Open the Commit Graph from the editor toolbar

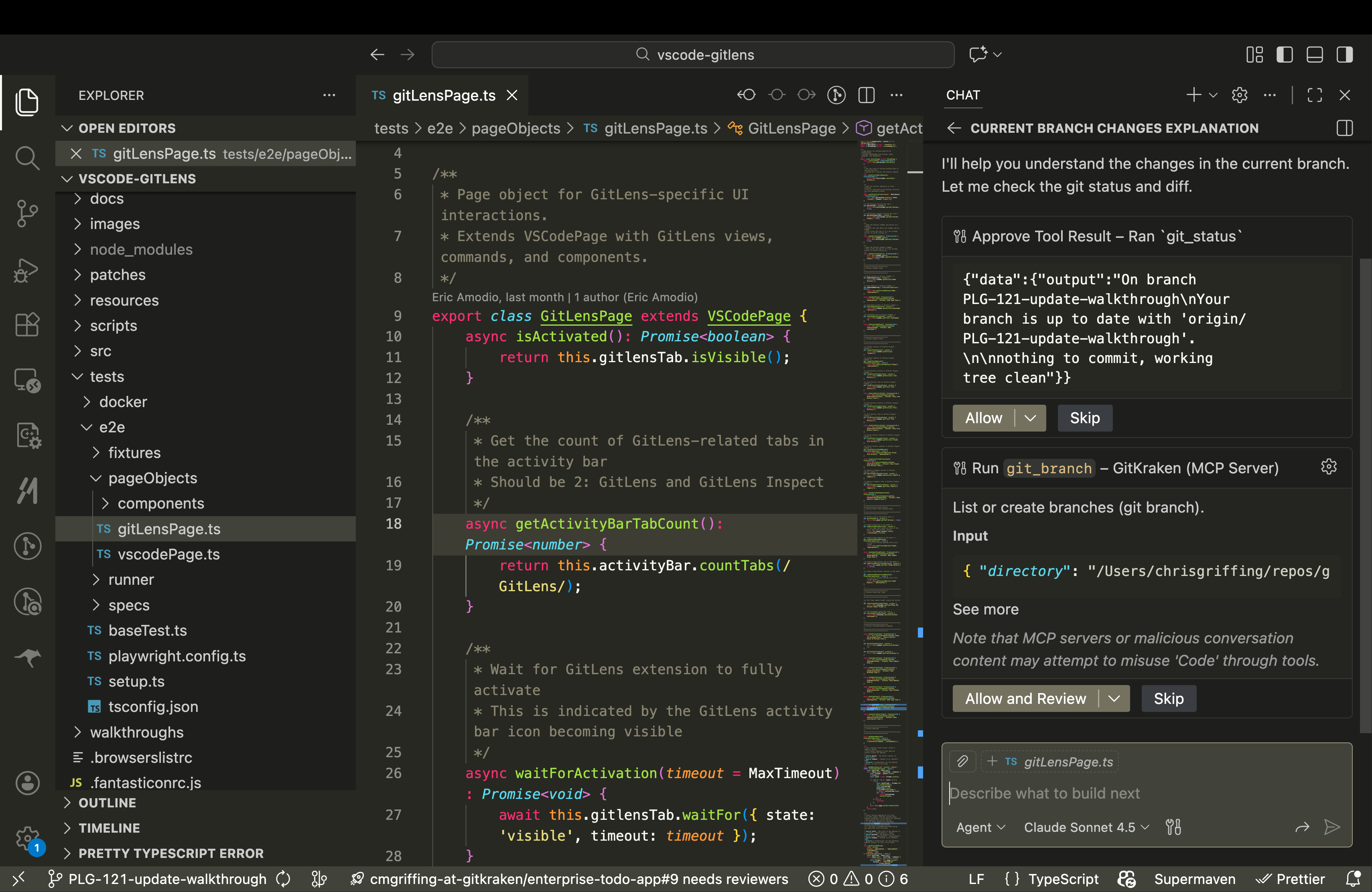coord(836,95)
